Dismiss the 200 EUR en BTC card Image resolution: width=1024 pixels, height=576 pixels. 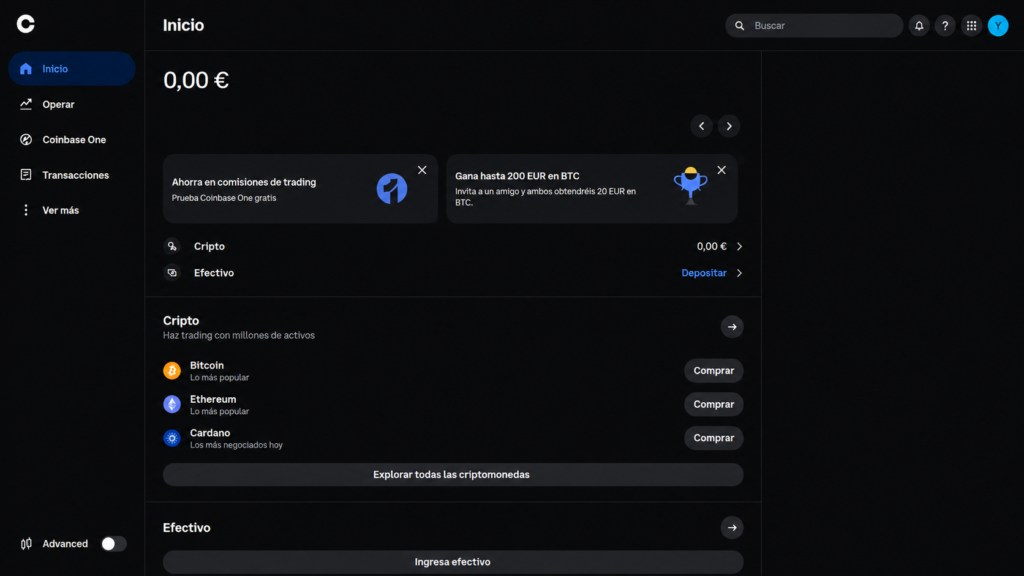coord(721,170)
